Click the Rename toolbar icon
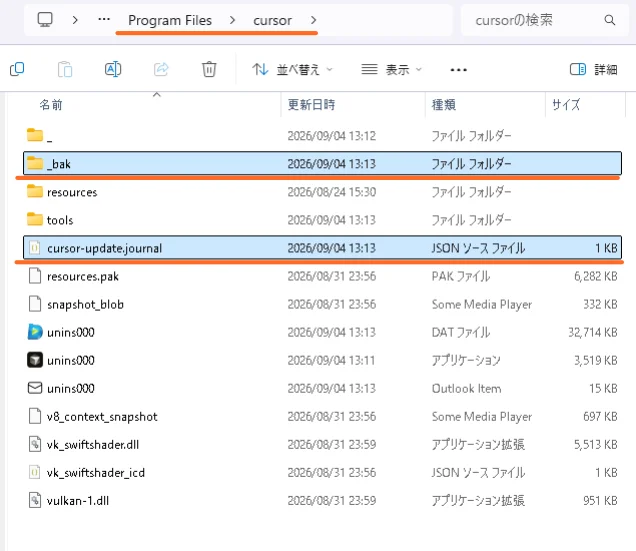 pyautogui.click(x=113, y=69)
